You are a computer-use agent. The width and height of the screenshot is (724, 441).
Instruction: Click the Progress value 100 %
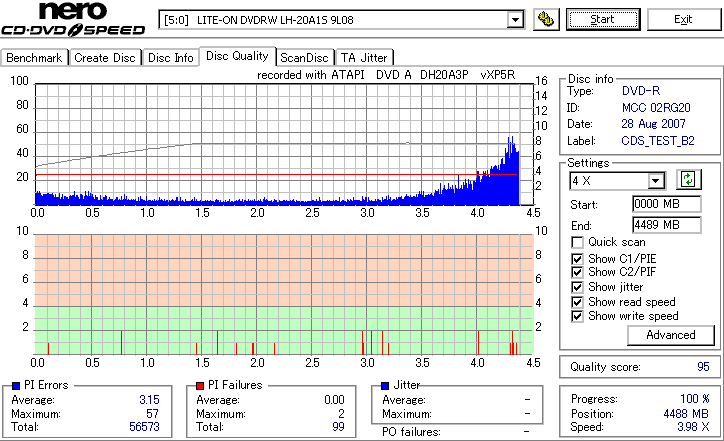click(694, 399)
